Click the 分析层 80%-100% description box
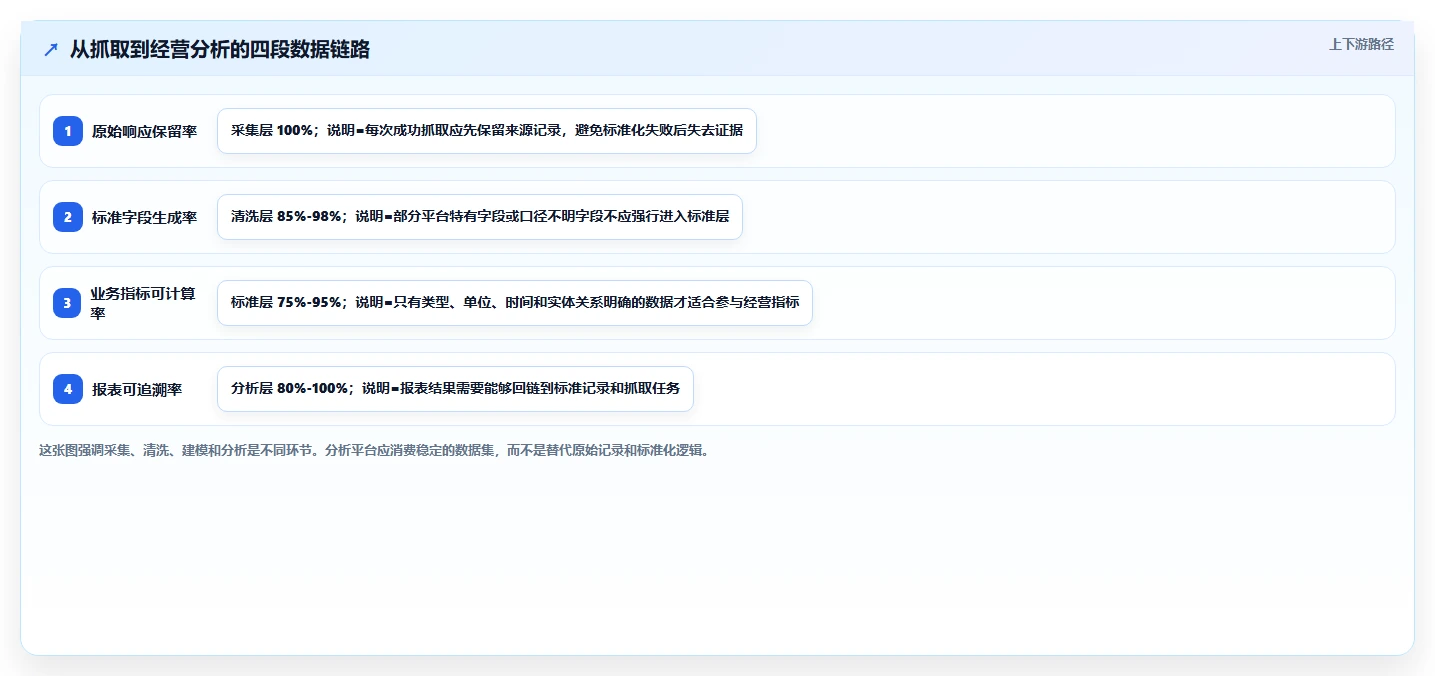Image resolution: width=1435 pixels, height=676 pixels. [455, 389]
